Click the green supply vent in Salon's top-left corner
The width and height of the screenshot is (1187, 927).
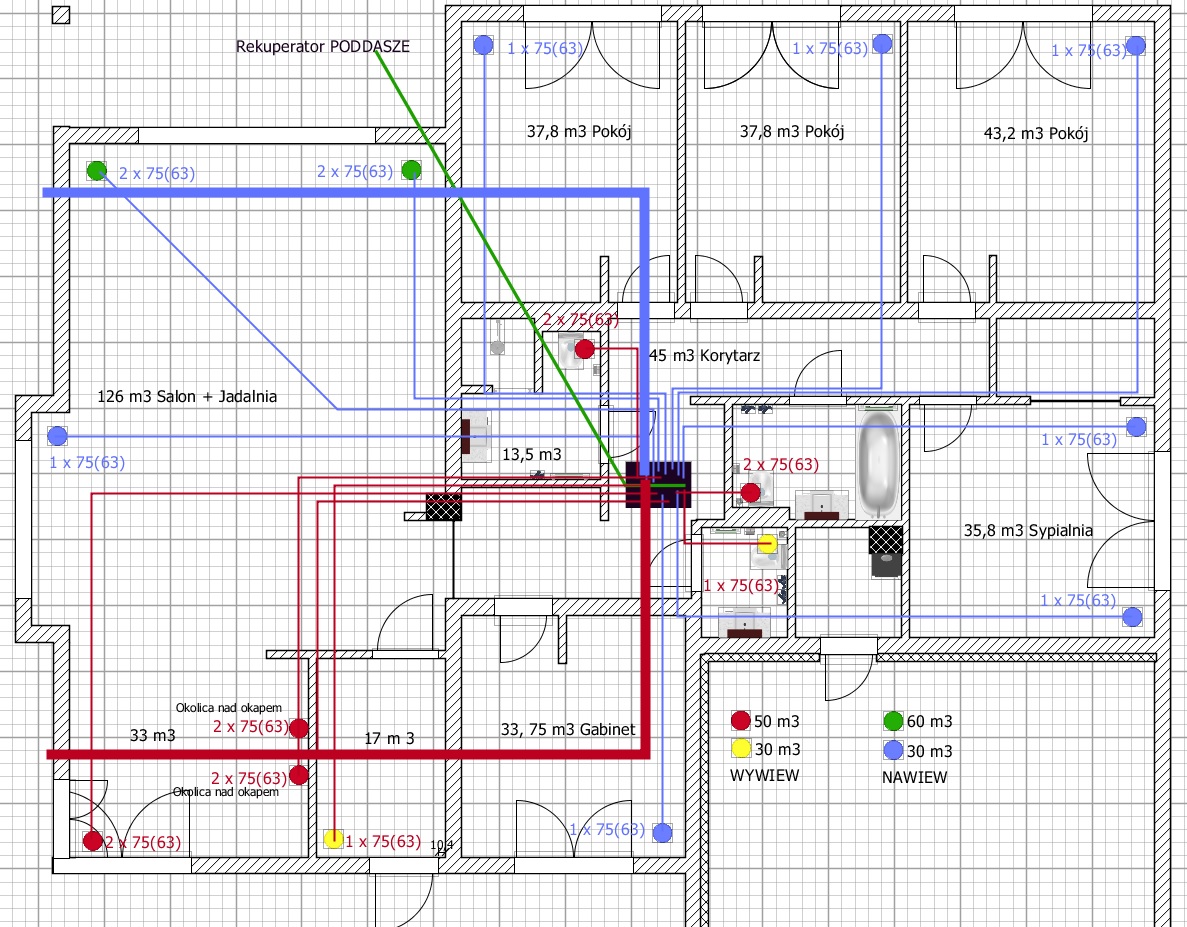tap(96, 171)
